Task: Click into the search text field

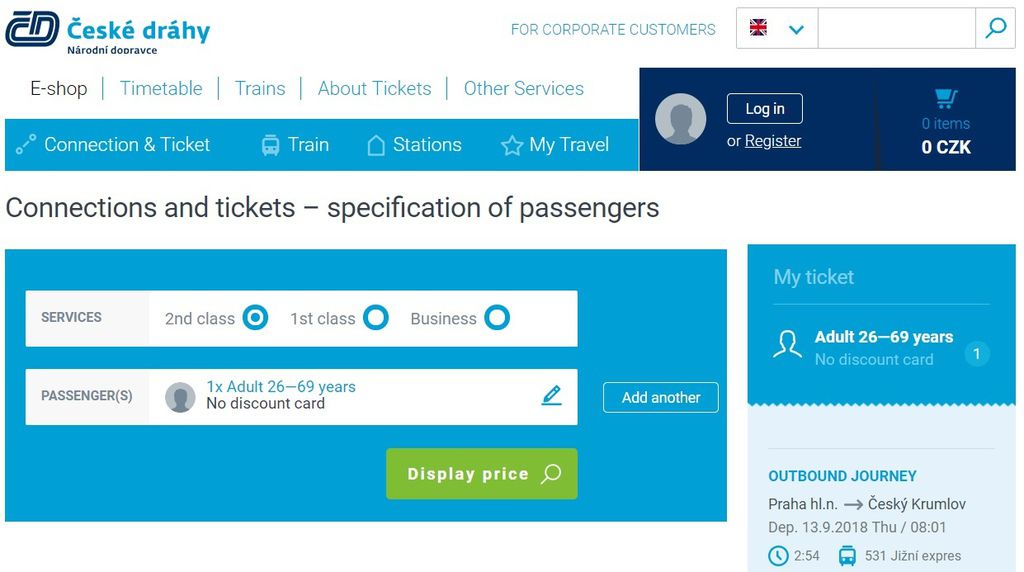Action: [x=896, y=29]
